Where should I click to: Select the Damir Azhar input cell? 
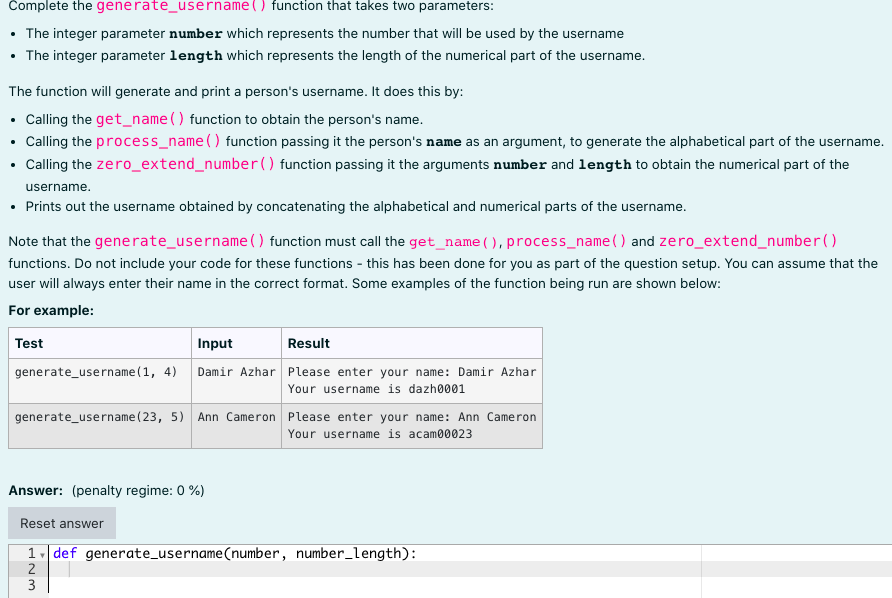(x=234, y=371)
